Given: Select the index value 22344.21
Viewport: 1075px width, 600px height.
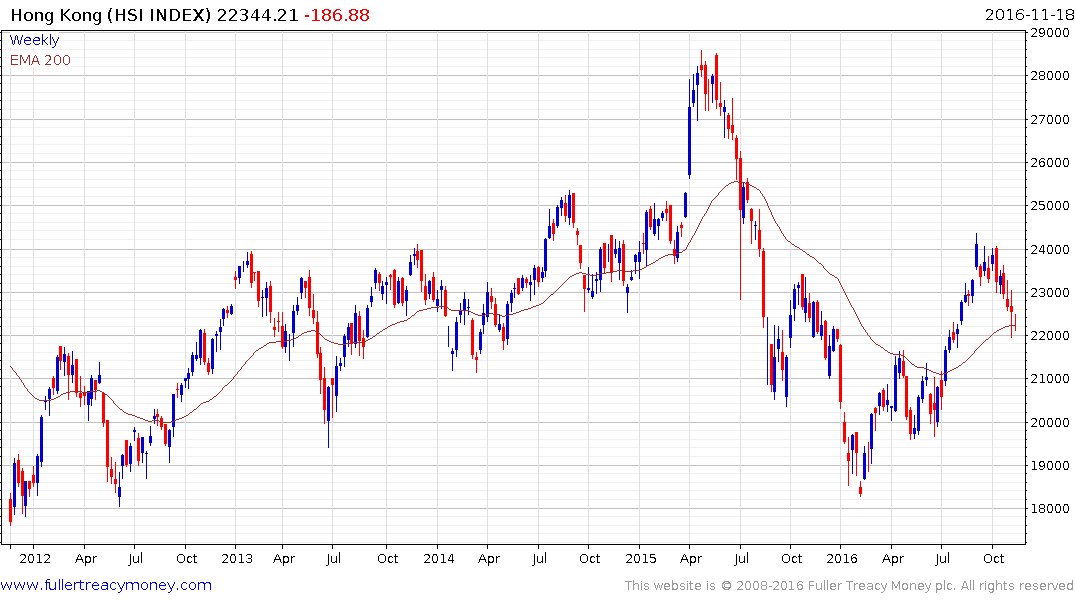Looking at the screenshot, I should click(258, 15).
